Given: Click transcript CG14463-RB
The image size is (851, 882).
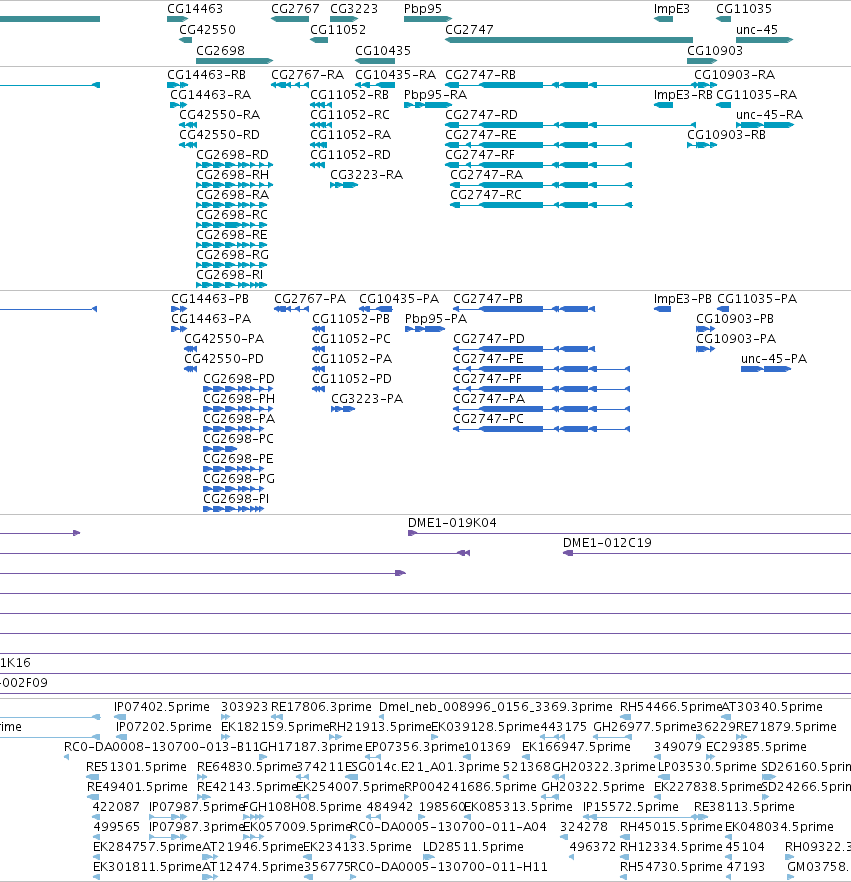Looking at the screenshot, I should (206, 75).
